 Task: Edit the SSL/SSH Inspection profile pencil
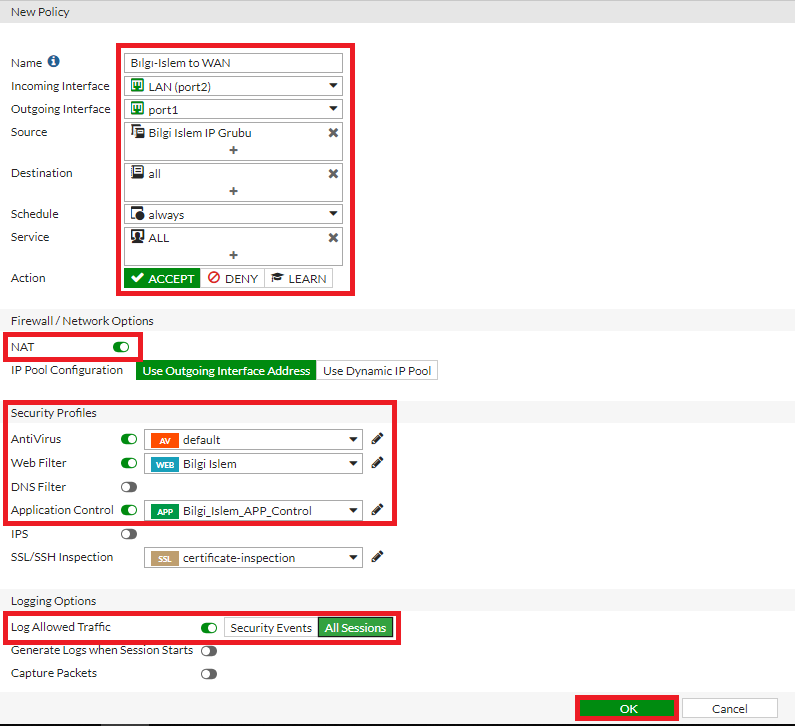click(377, 557)
